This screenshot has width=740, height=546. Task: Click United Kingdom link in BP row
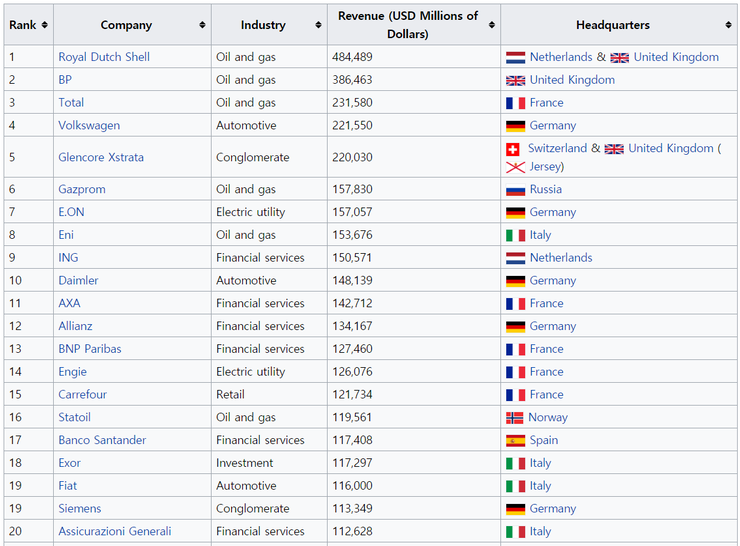coord(572,80)
